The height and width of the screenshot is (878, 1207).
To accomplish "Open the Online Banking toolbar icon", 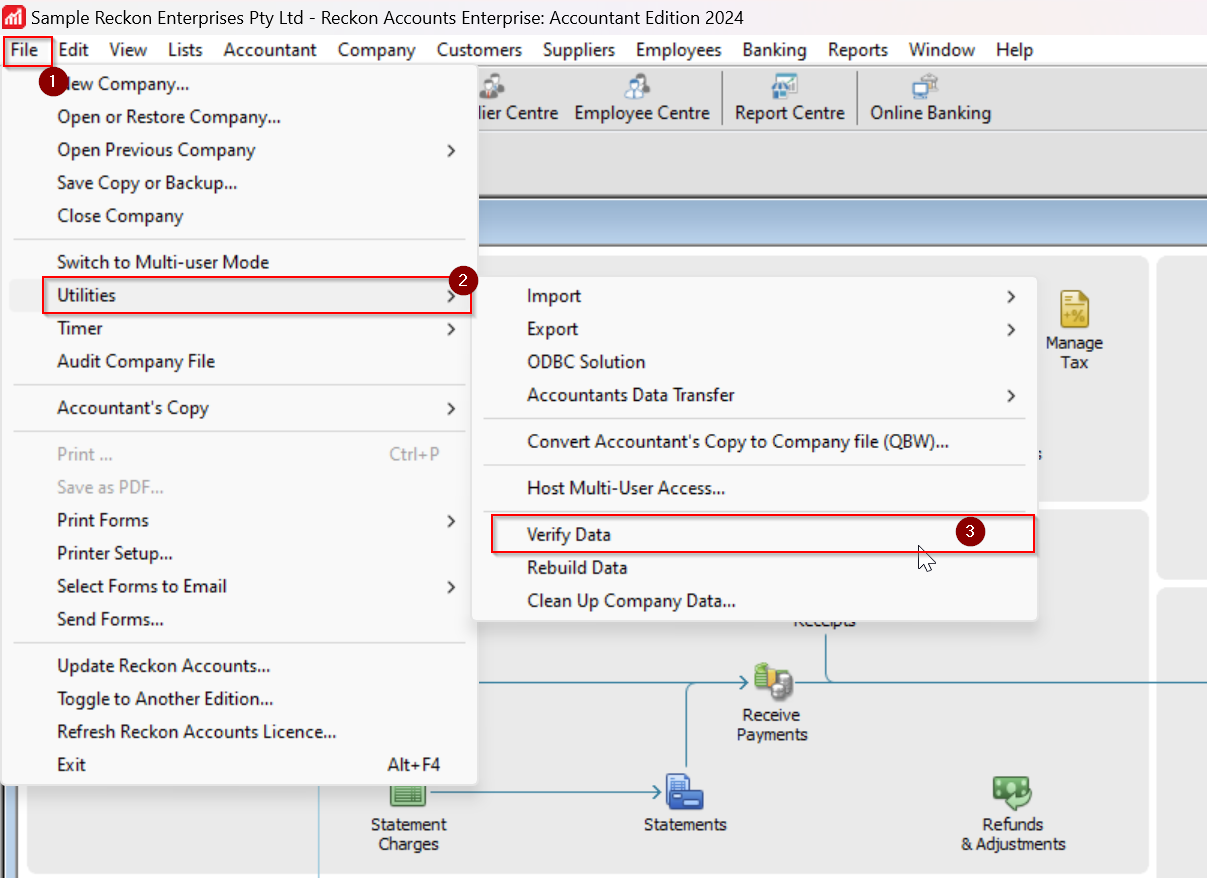I will pyautogui.click(x=930, y=100).
